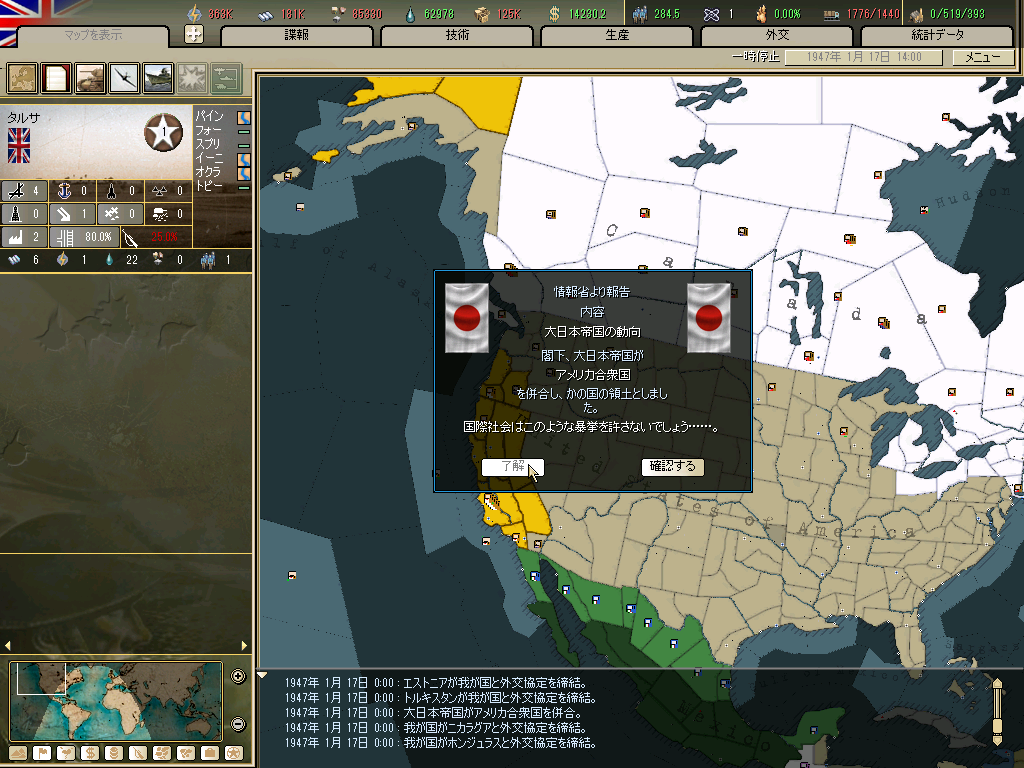Select the tank land units icon

click(x=90, y=78)
